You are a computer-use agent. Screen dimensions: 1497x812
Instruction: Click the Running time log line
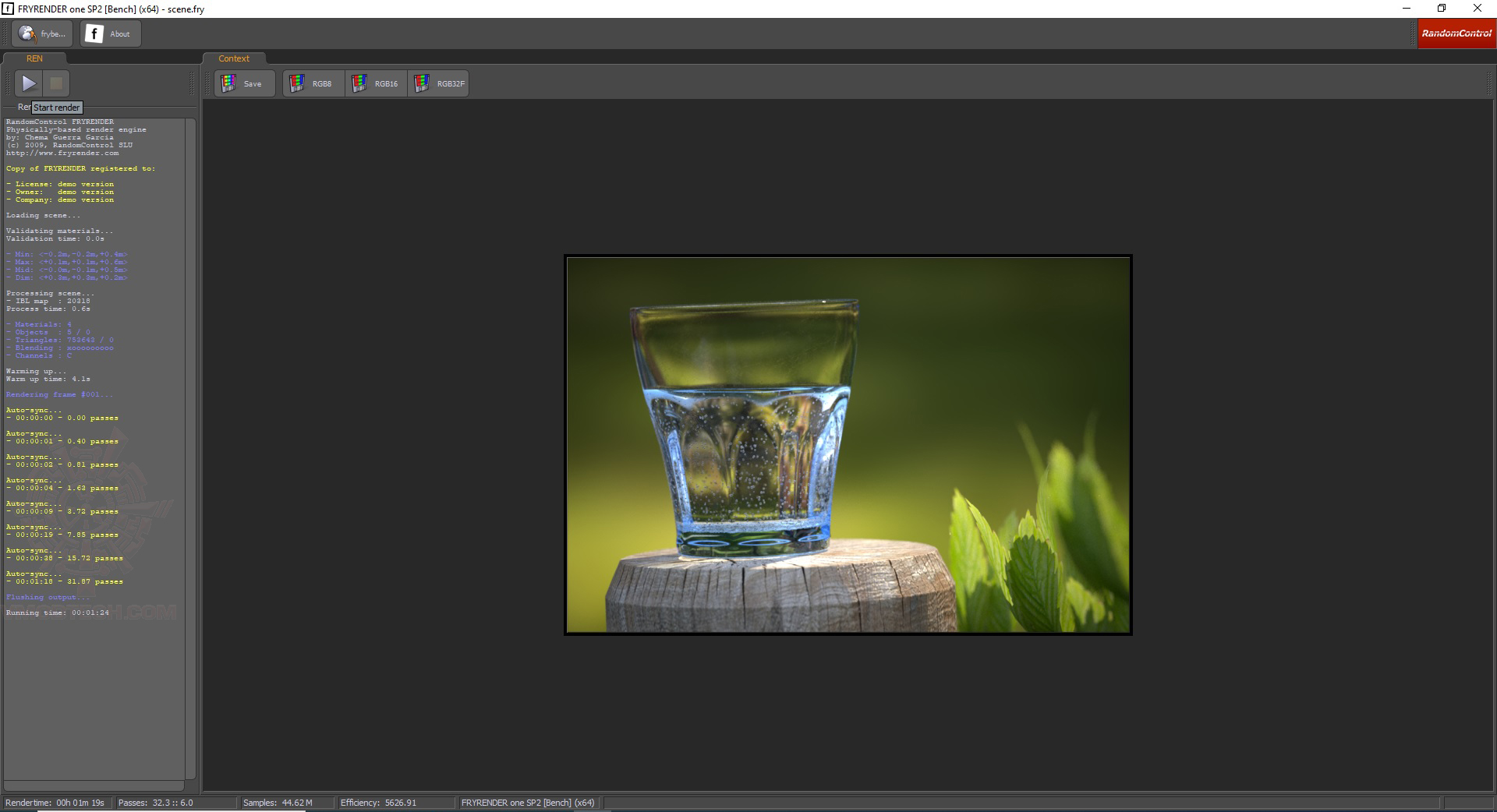tap(58, 613)
